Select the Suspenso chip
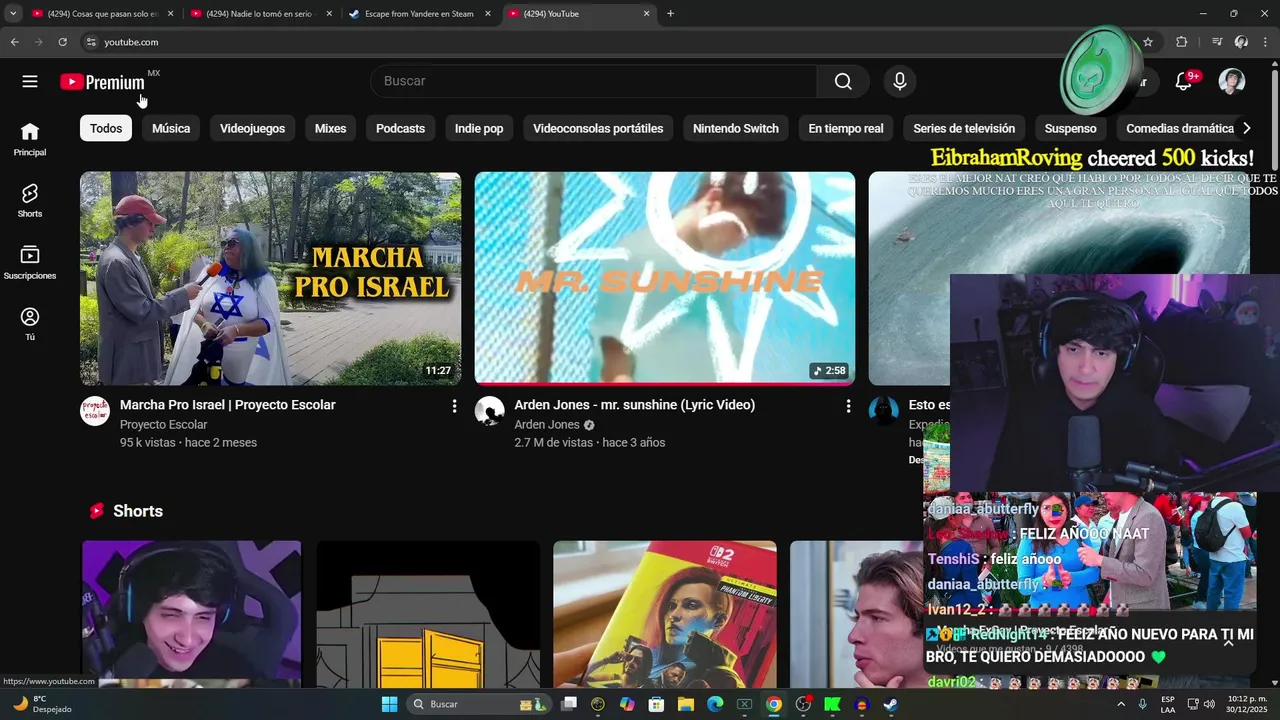The image size is (1280, 720). pyautogui.click(x=1071, y=128)
